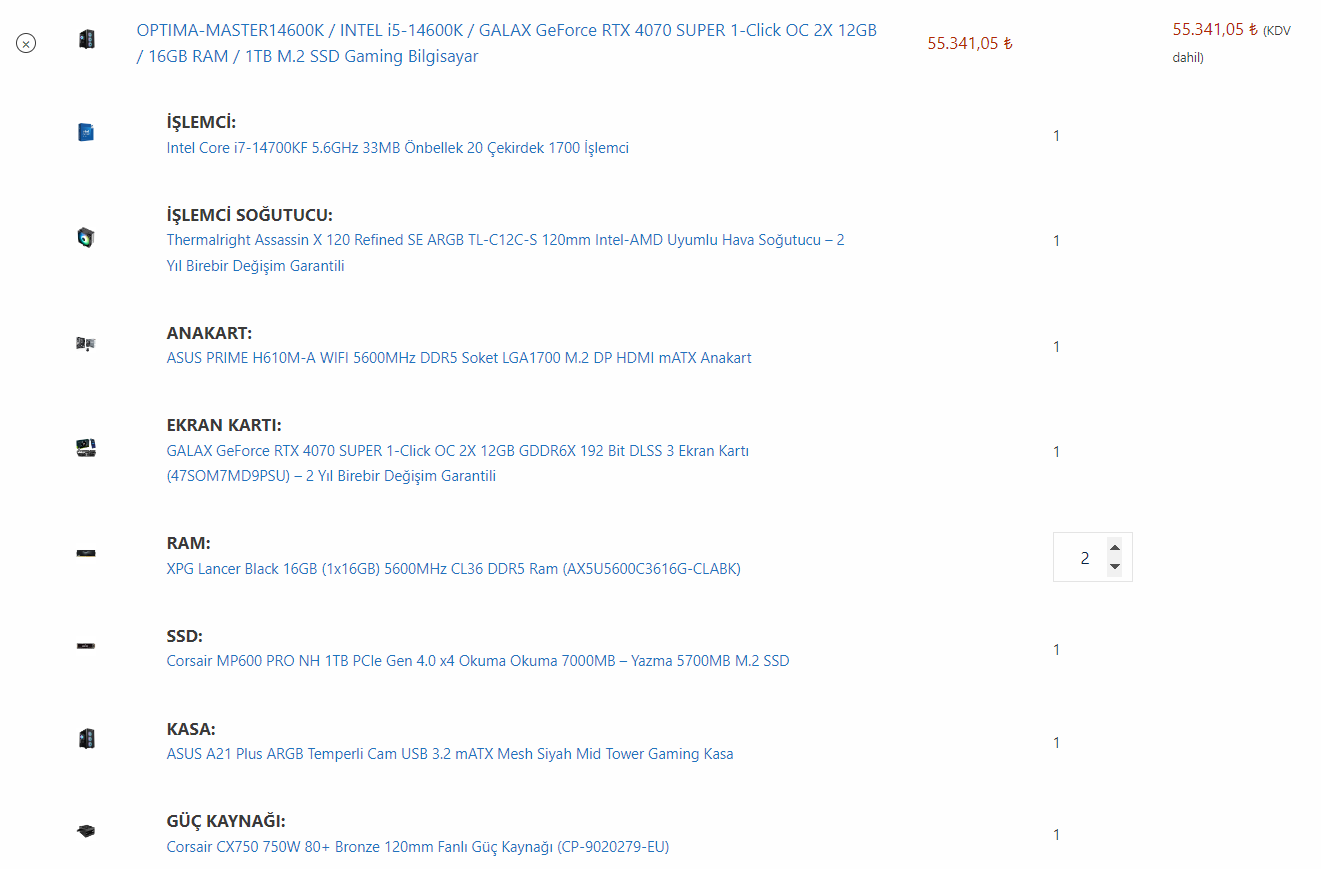
Task: Click the Corsair MP600 SSD thumbnail
Action: (86, 646)
